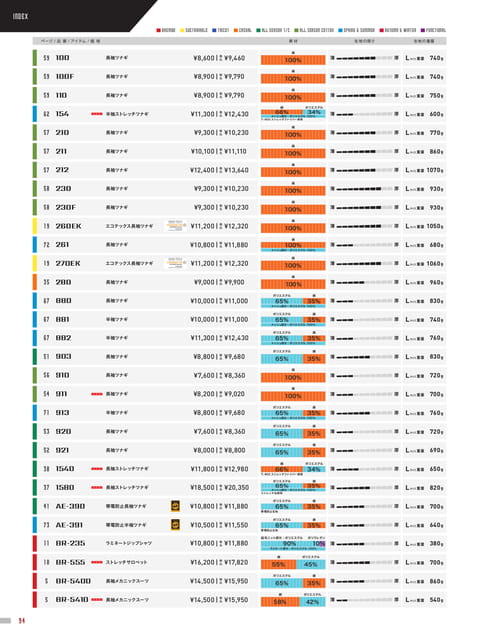
Task: Select item number 1540 in the list
Action: pyautogui.click(x=65, y=469)
